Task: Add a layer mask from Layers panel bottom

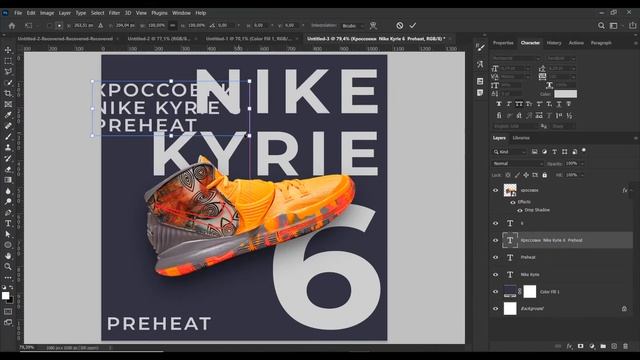Action: click(x=580, y=346)
